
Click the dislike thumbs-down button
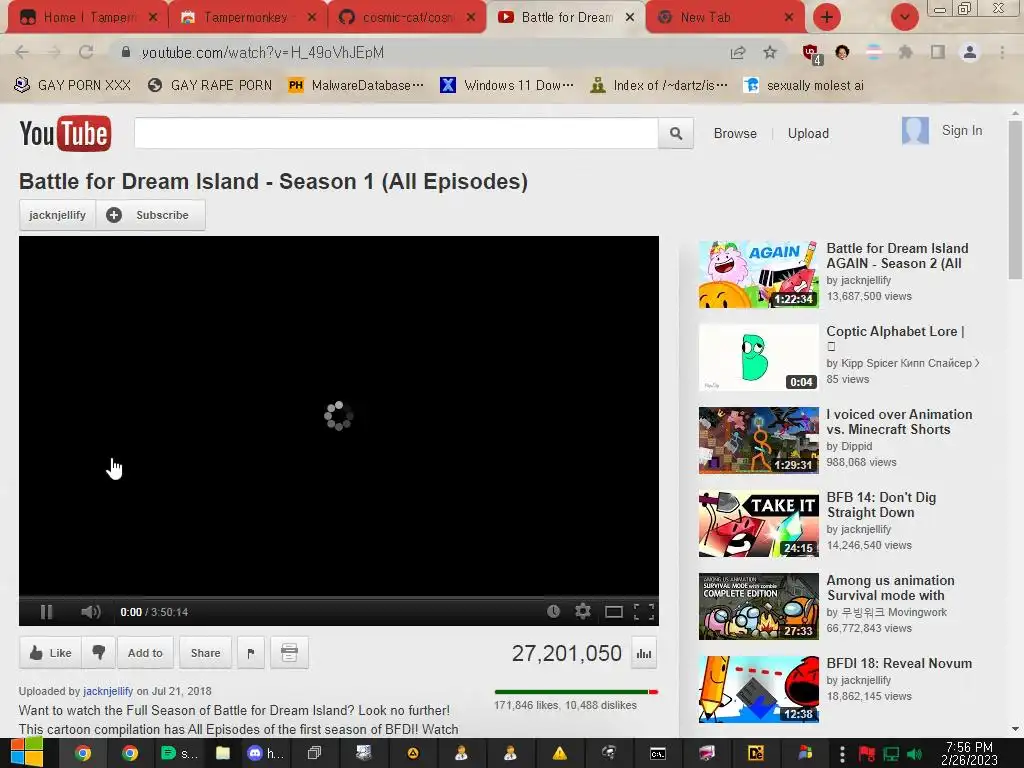coord(99,652)
